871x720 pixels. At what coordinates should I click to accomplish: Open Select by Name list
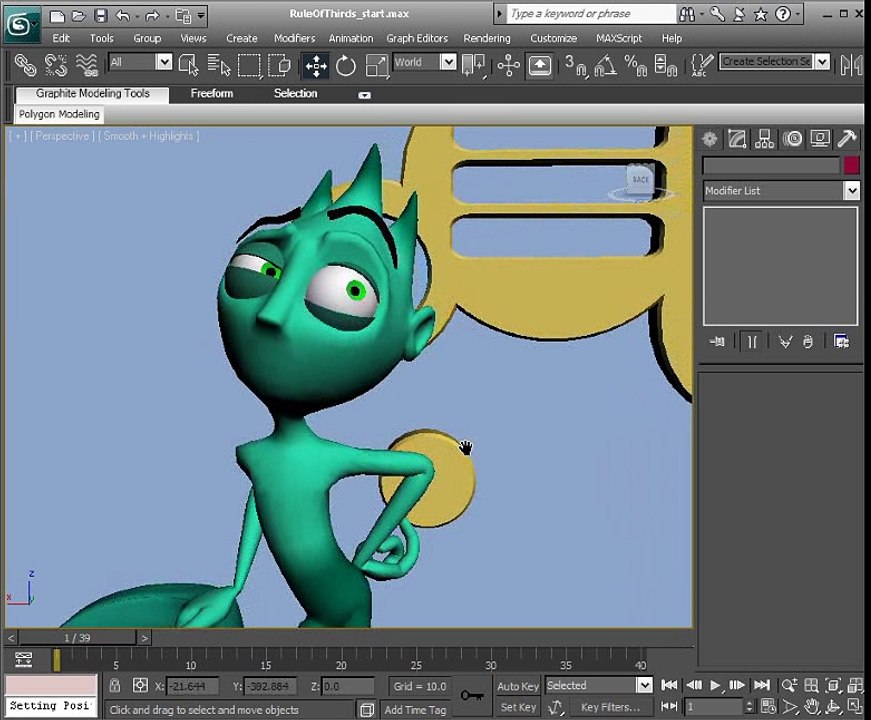point(219,64)
